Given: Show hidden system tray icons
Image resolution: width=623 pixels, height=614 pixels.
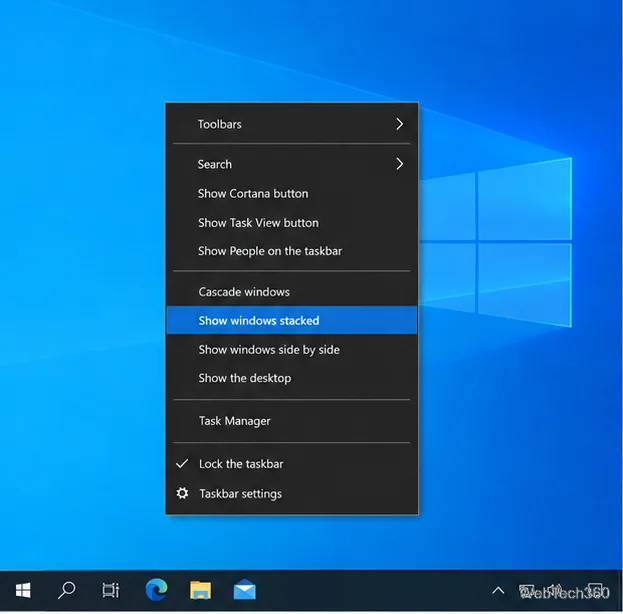Looking at the screenshot, I should (x=498, y=591).
